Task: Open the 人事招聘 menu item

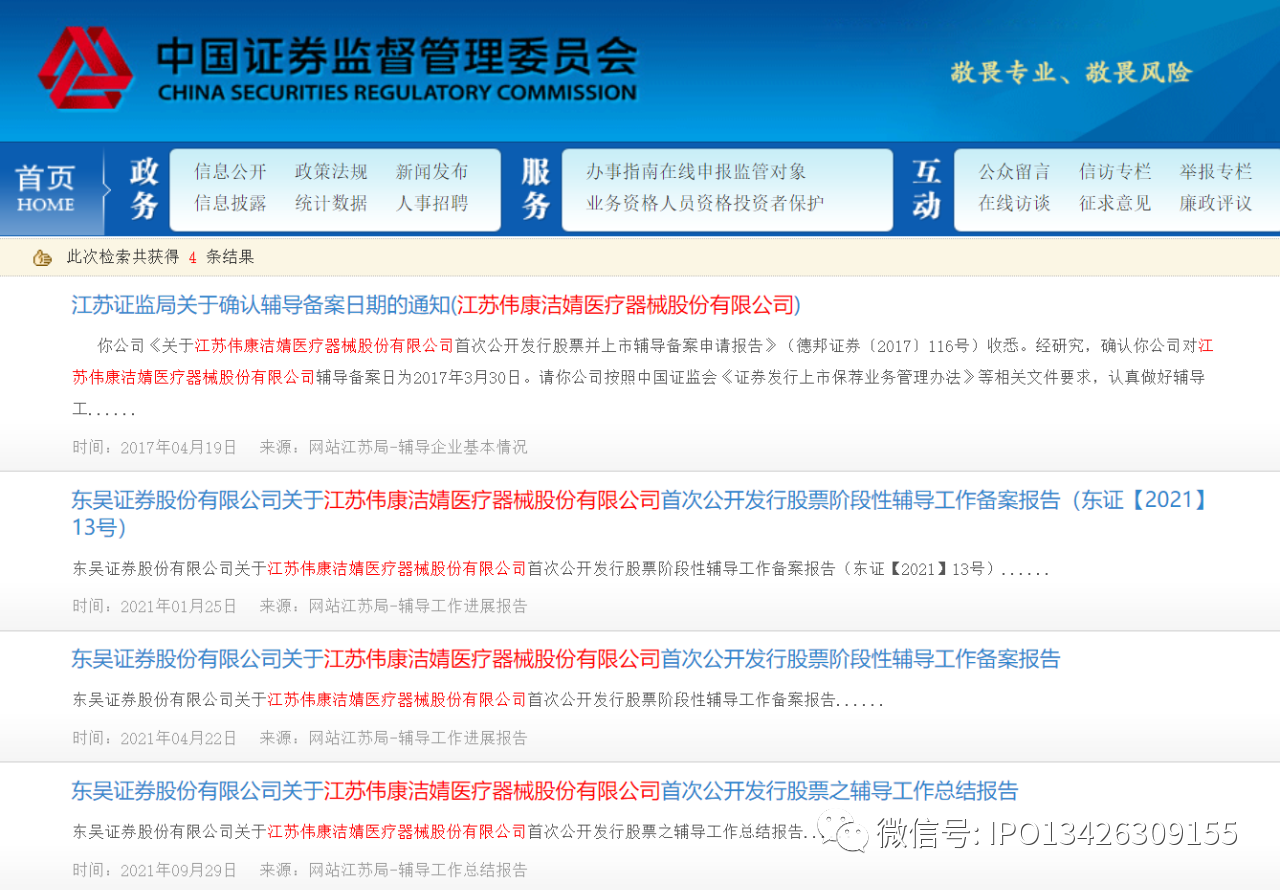Action: coord(432,203)
